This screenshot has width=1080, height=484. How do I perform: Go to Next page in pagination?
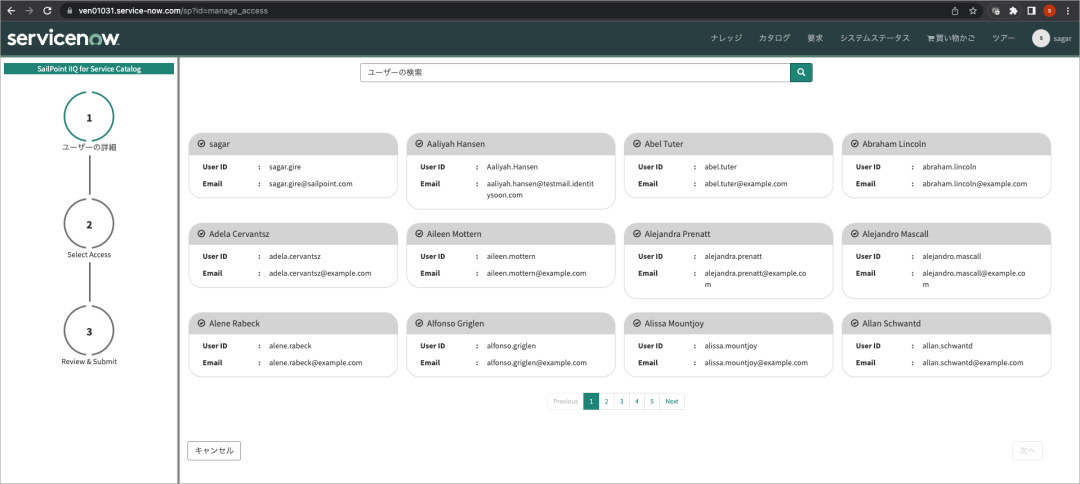click(x=672, y=401)
